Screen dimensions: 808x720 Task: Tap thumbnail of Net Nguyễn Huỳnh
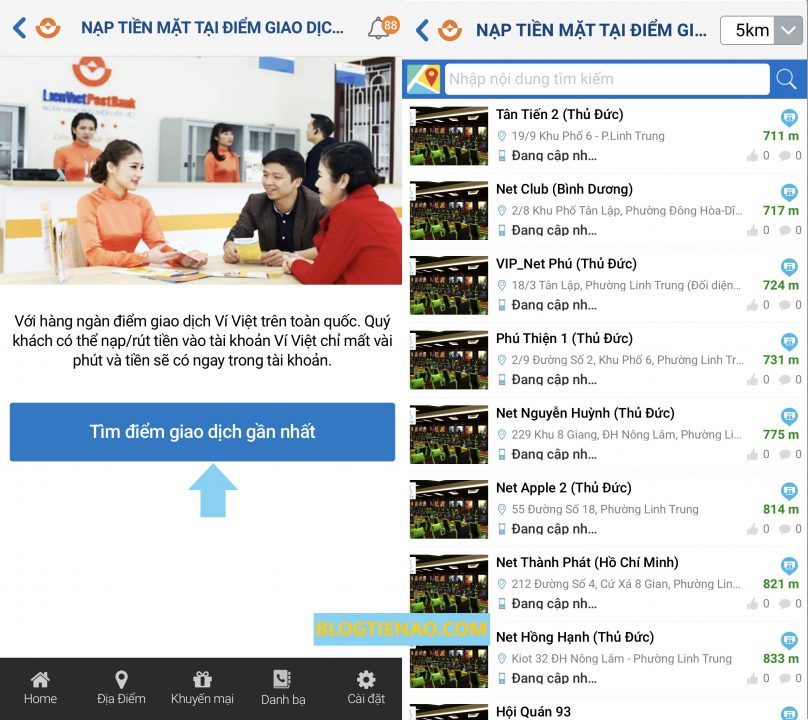[448, 435]
